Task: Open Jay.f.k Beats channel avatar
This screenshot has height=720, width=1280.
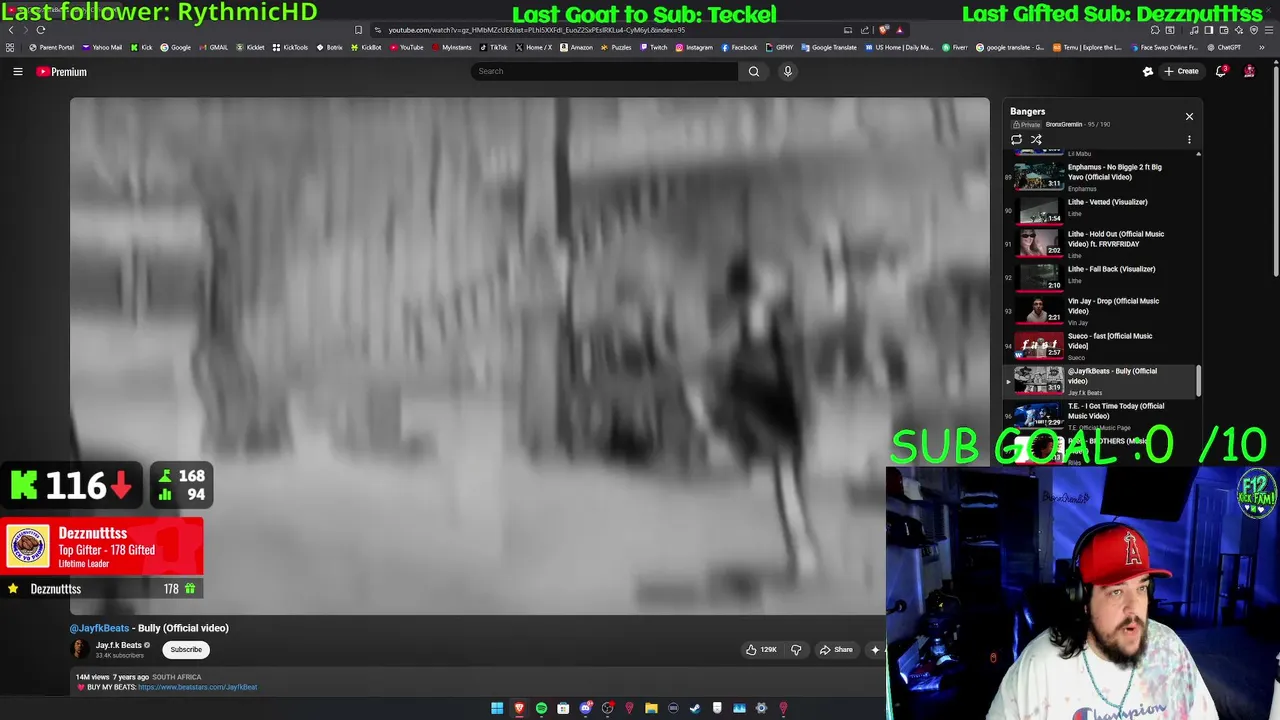Action: pos(80,649)
